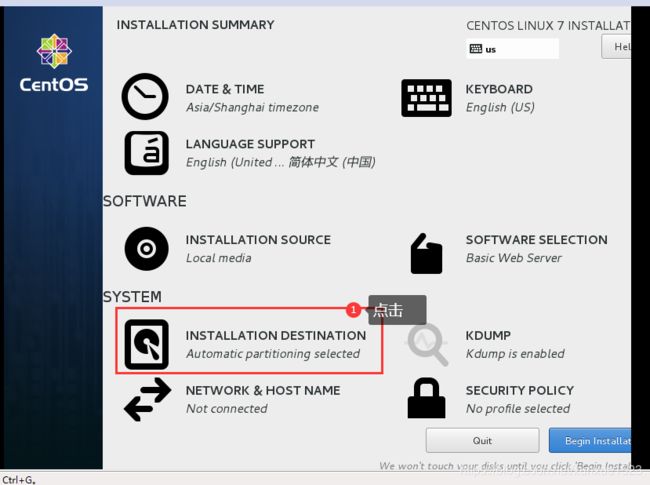Image resolution: width=650 pixels, height=485 pixels.
Task: Open LANGUAGE SUPPORT heading
Action: click(250, 144)
